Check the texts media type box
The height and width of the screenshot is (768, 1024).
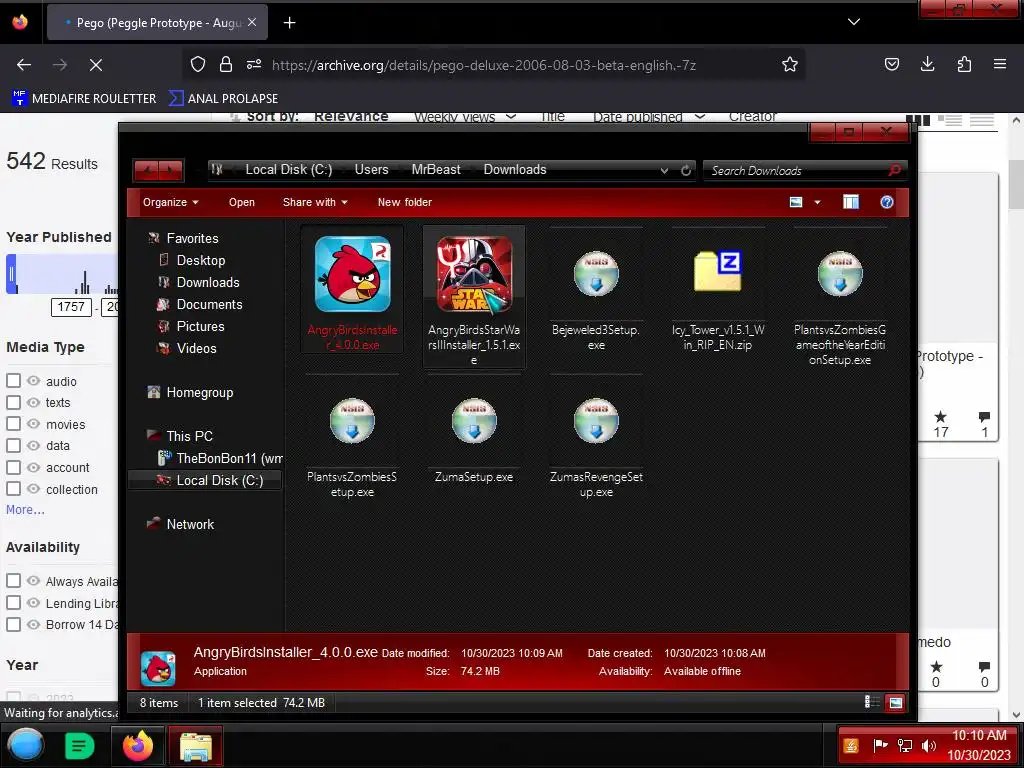click(x=13, y=402)
